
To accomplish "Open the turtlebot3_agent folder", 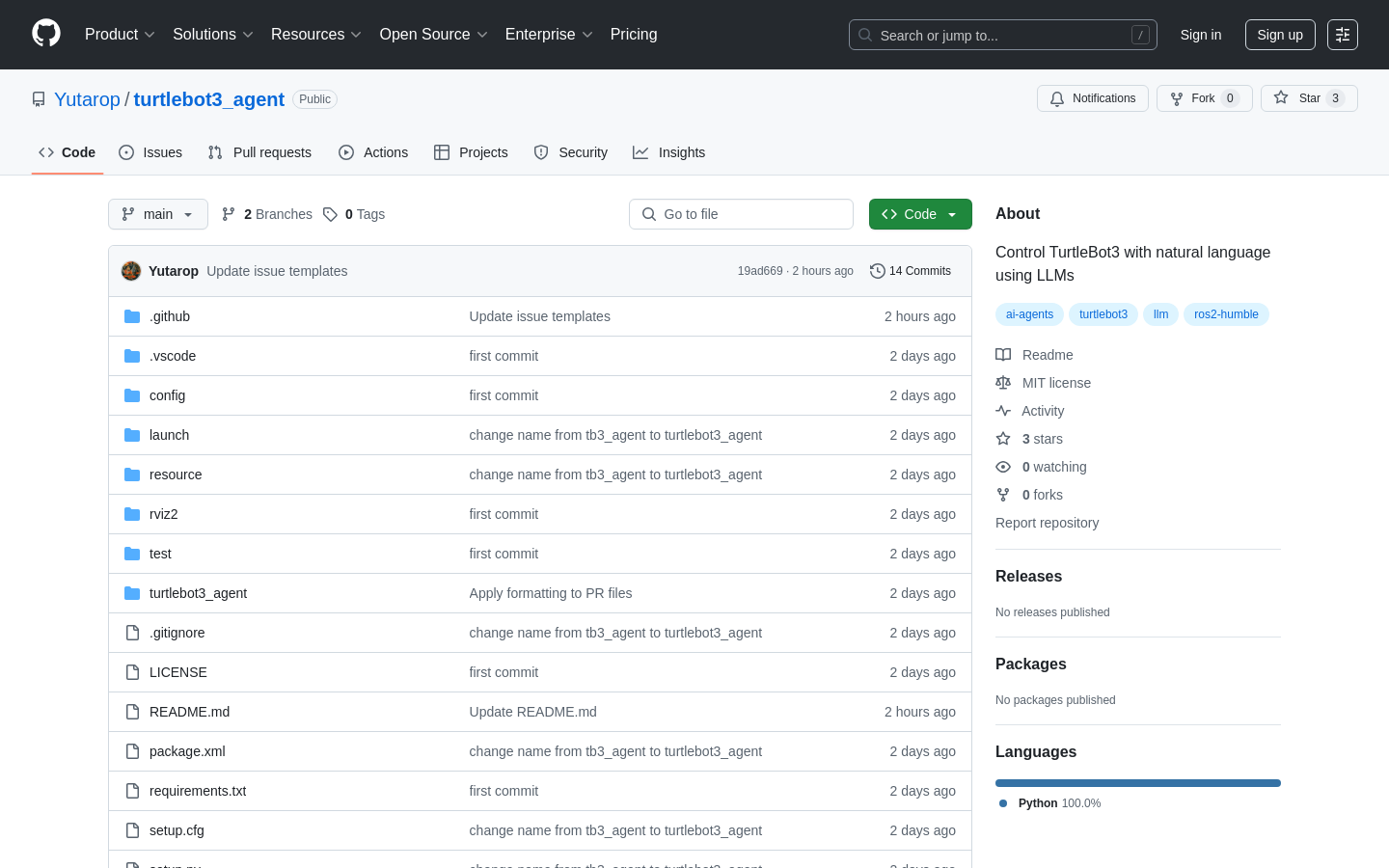I will click(198, 593).
